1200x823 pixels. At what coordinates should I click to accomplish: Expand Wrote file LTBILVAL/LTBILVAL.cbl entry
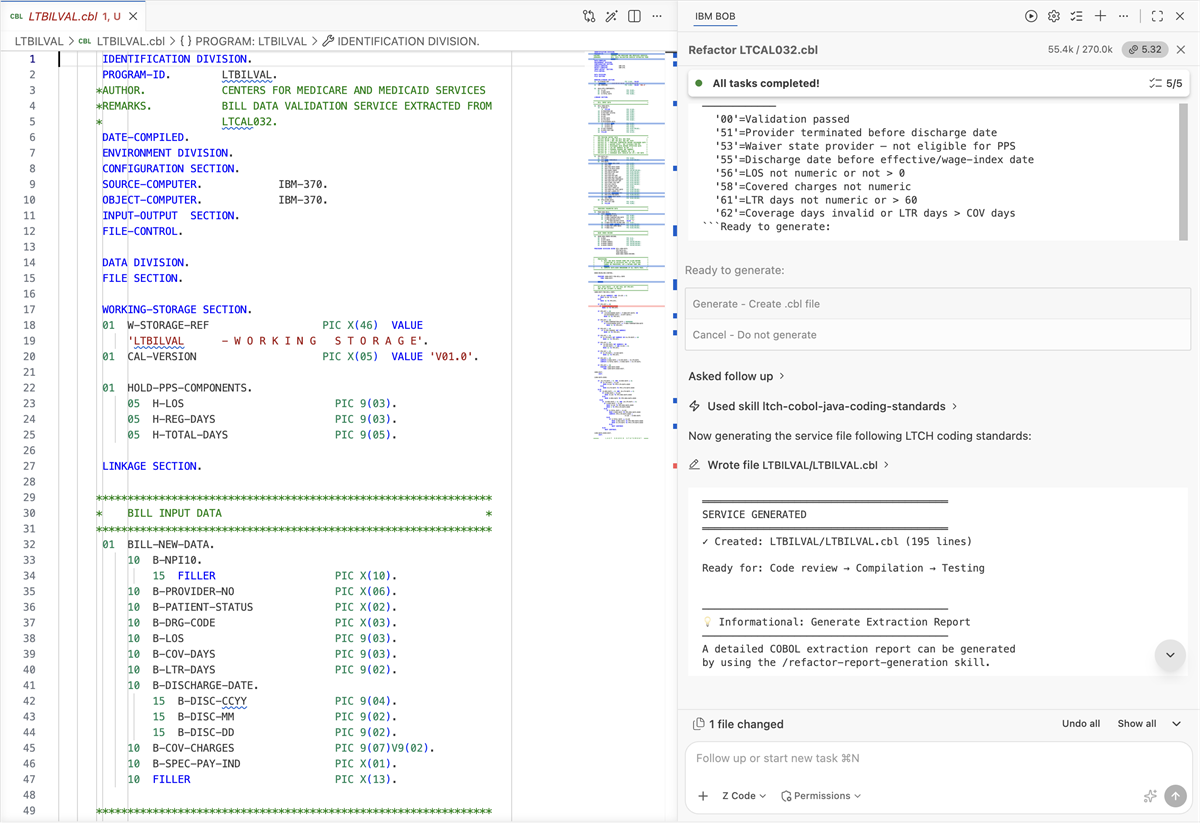798,465
